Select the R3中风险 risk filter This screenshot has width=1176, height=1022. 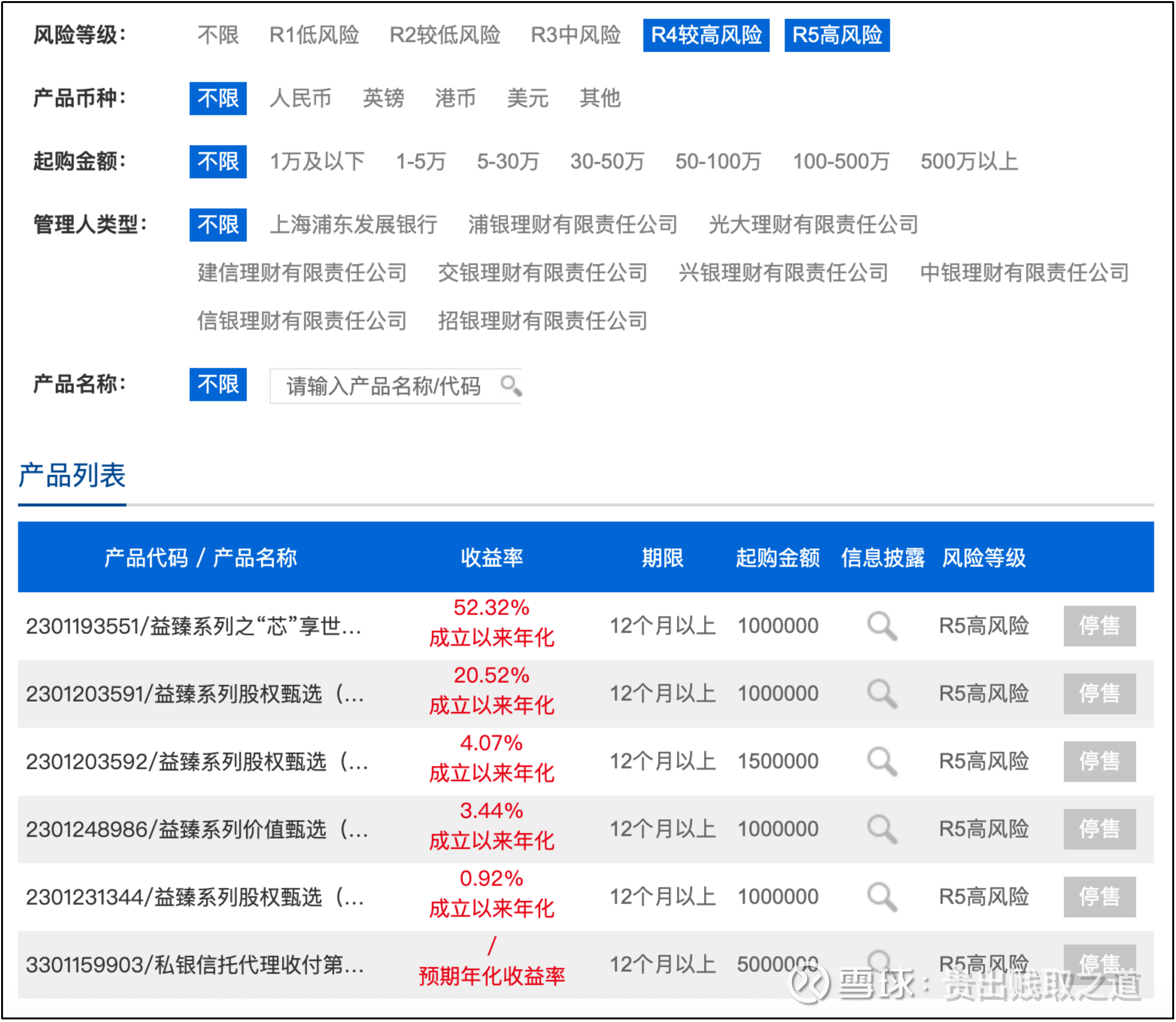[575, 35]
